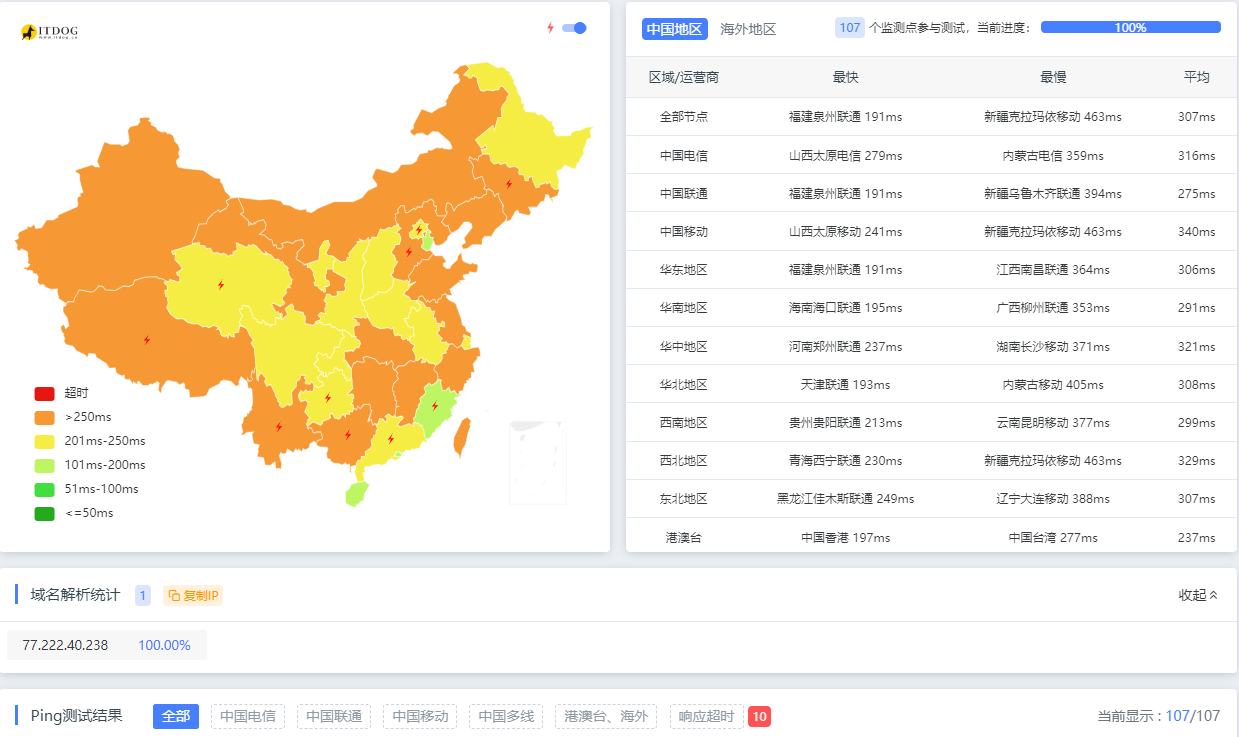Screen dimensions: 1239x737
Task: Click the lightning marker on Yunnan province
Action: point(279,427)
